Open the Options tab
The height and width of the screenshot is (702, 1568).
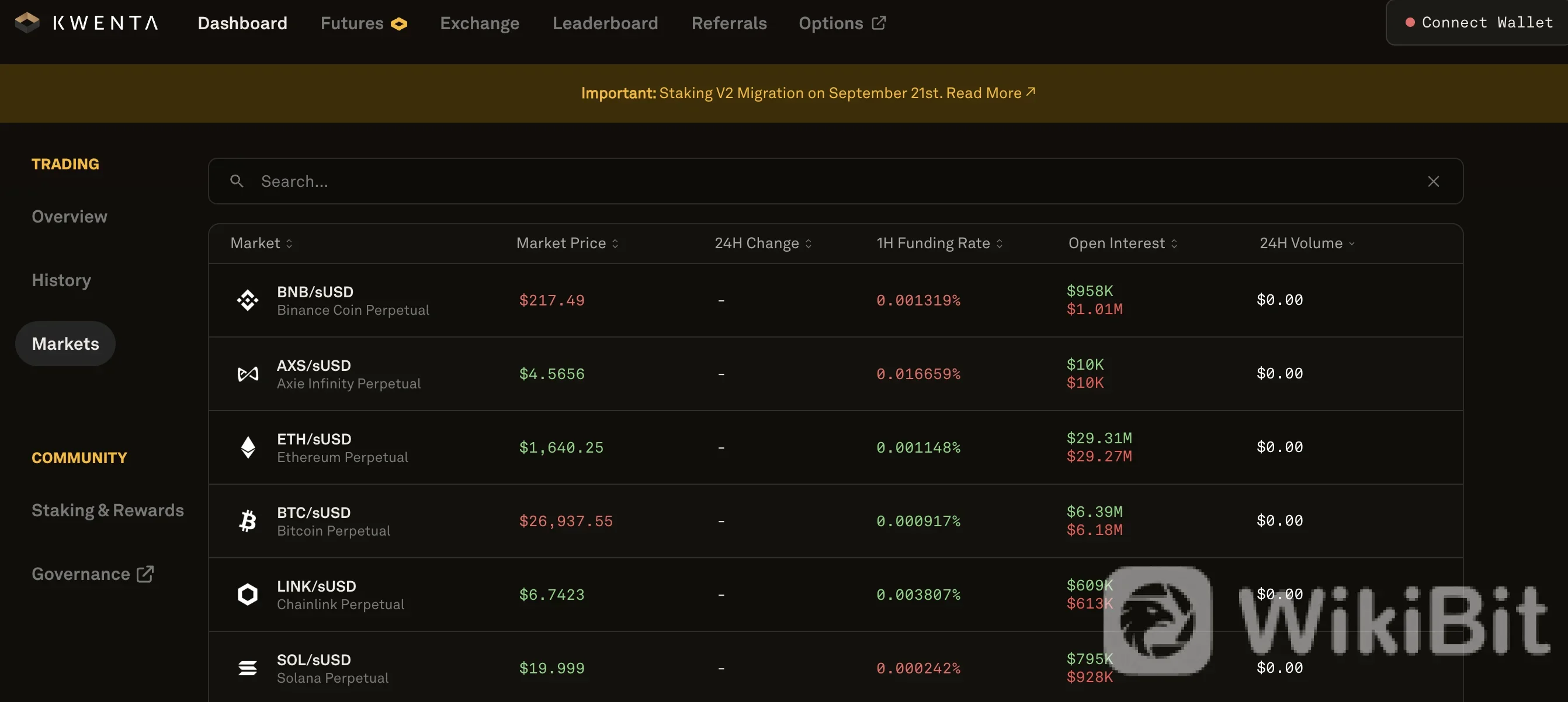click(842, 23)
